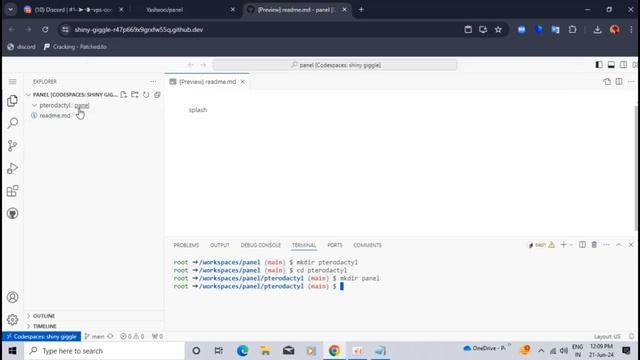This screenshot has width=640, height=360.
Task: Toggle the bottom panel layout
Action: point(611,65)
